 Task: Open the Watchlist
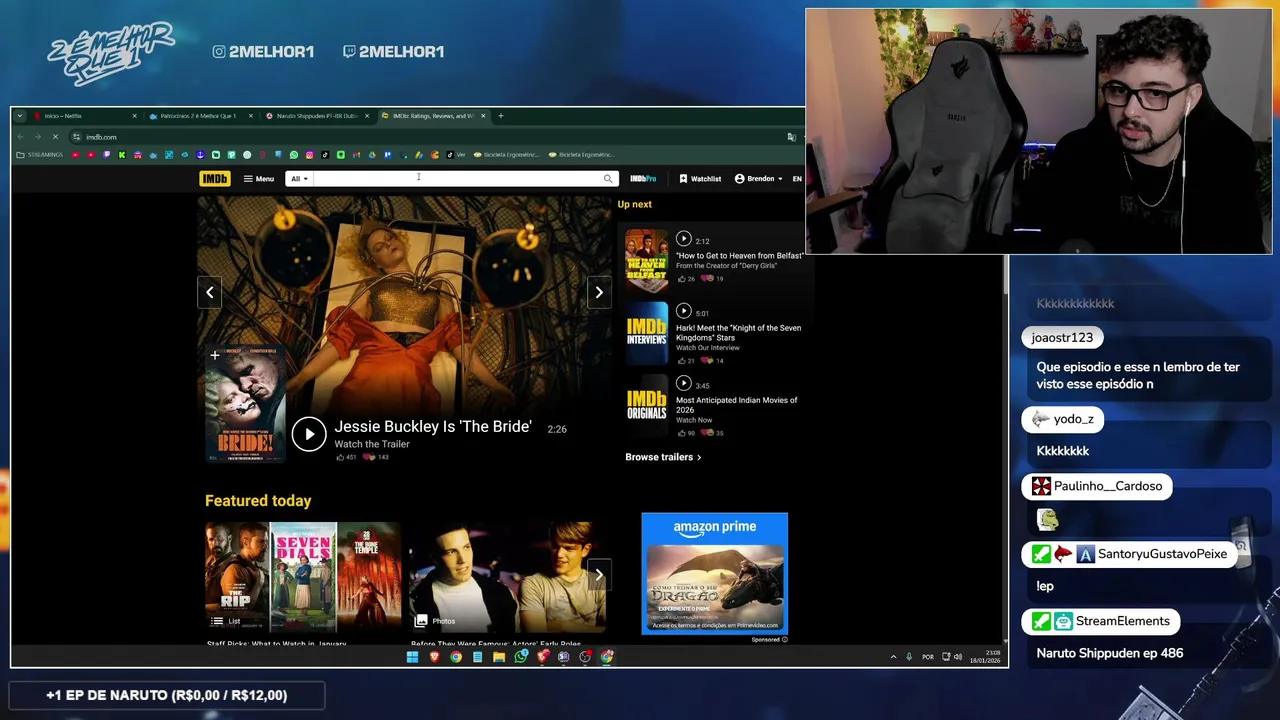[x=700, y=179]
